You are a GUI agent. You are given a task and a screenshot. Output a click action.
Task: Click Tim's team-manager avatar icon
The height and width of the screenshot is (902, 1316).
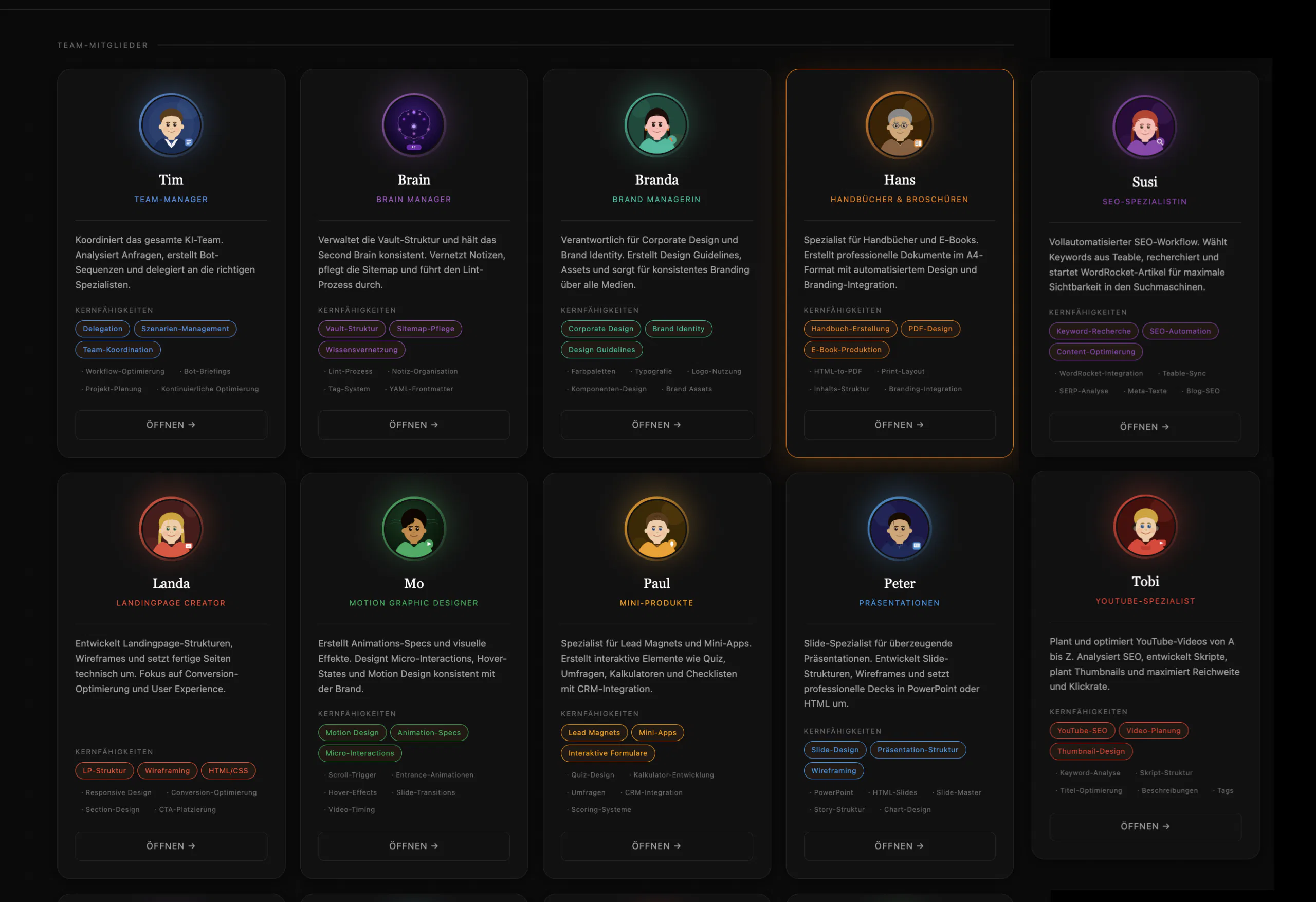pos(171,125)
